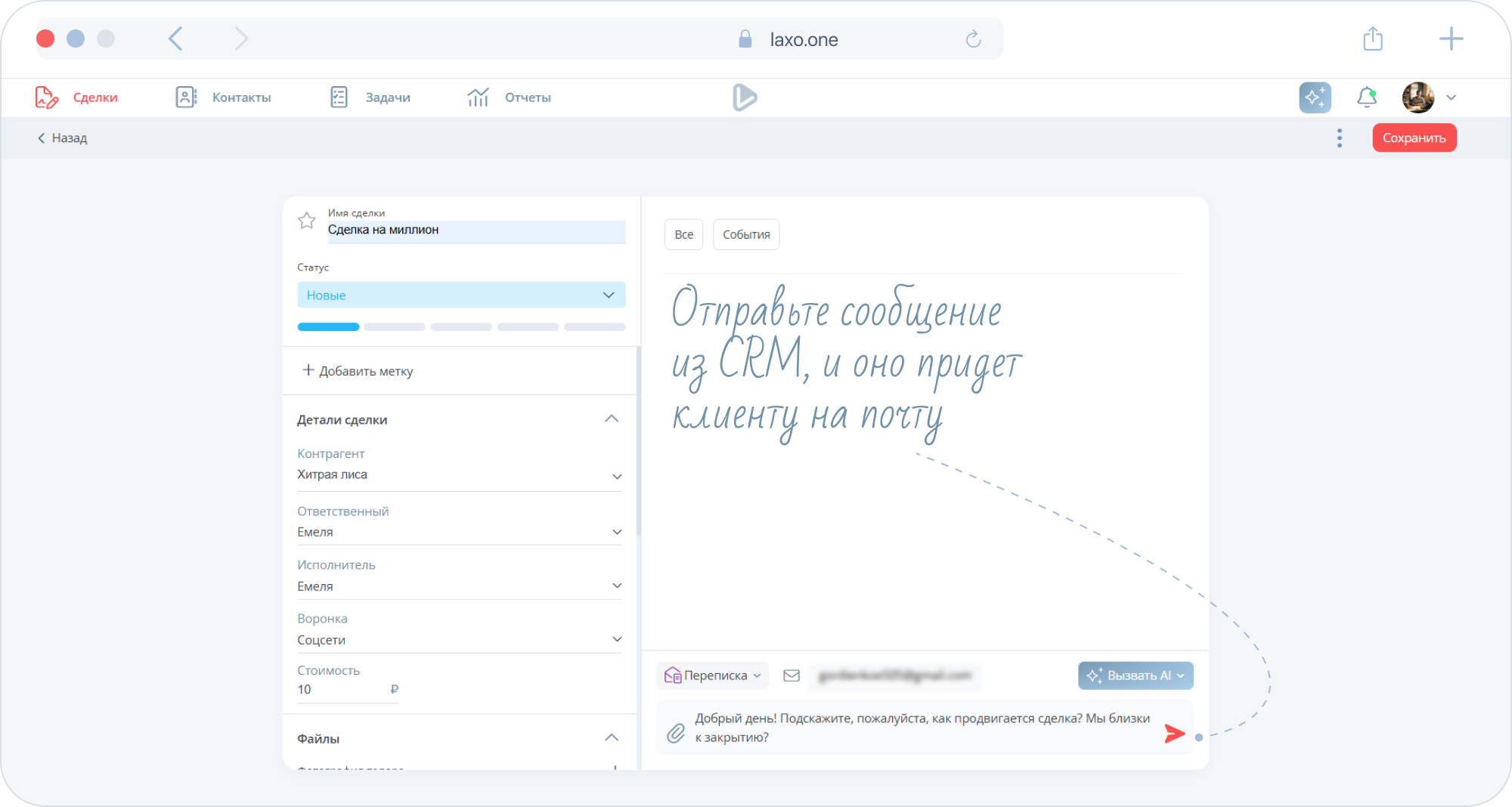Open the Статус dropdown showing Новые
The image size is (1512, 807).
tap(461, 295)
